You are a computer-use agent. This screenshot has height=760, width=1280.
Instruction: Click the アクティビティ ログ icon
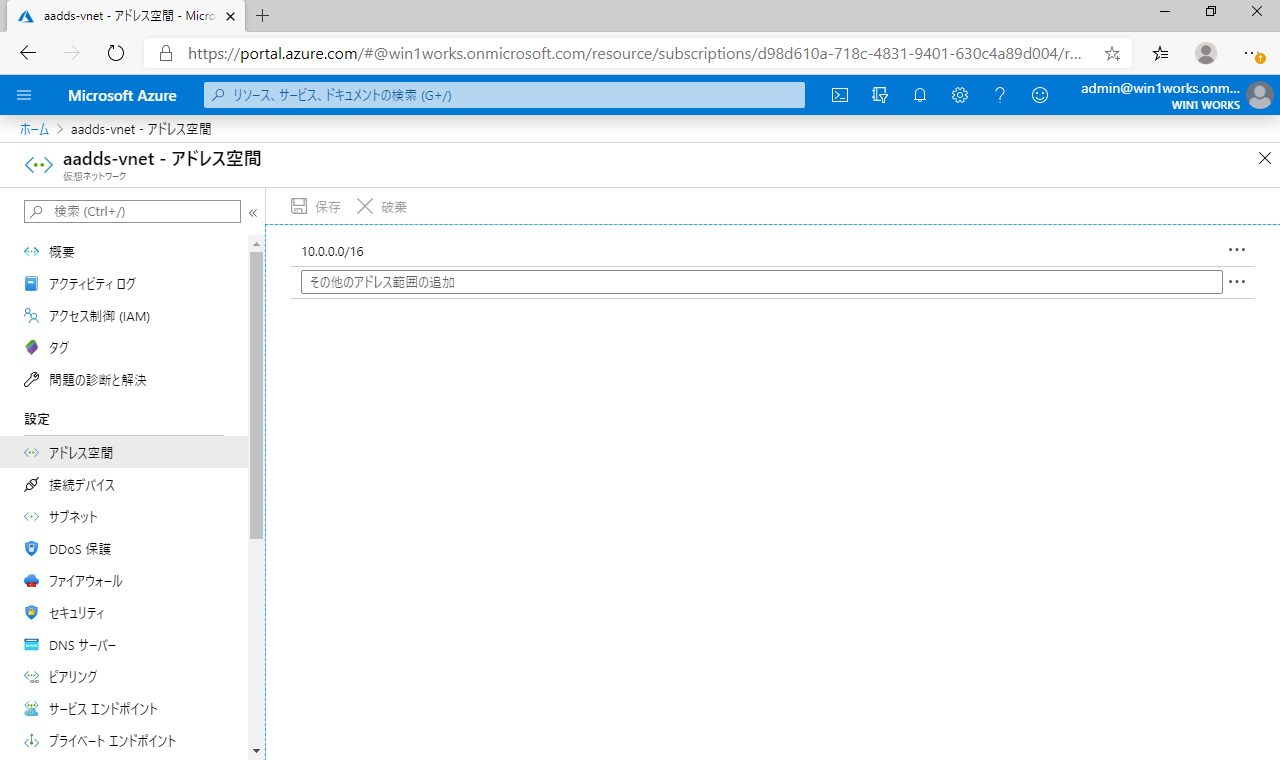click(32, 284)
